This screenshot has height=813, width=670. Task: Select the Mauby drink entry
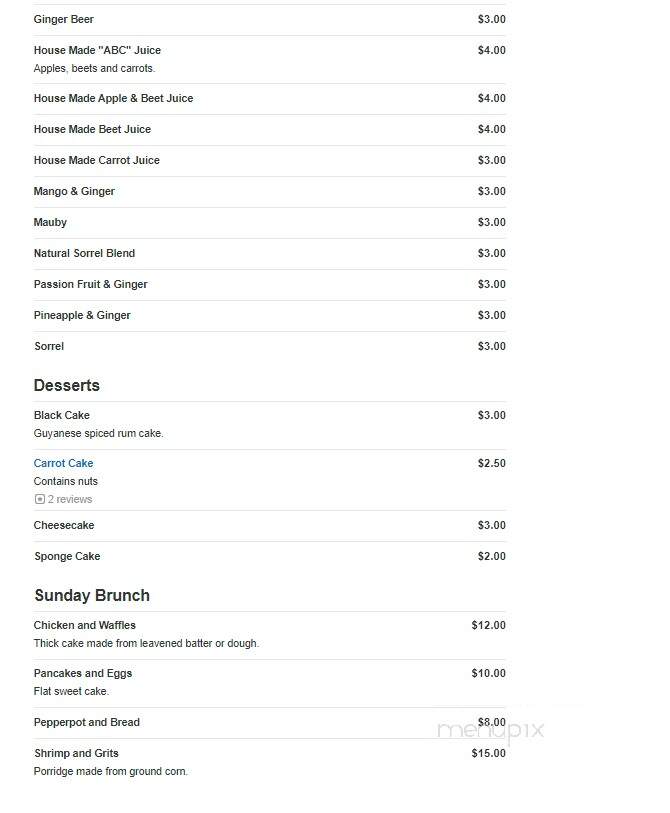coord(50,222)
